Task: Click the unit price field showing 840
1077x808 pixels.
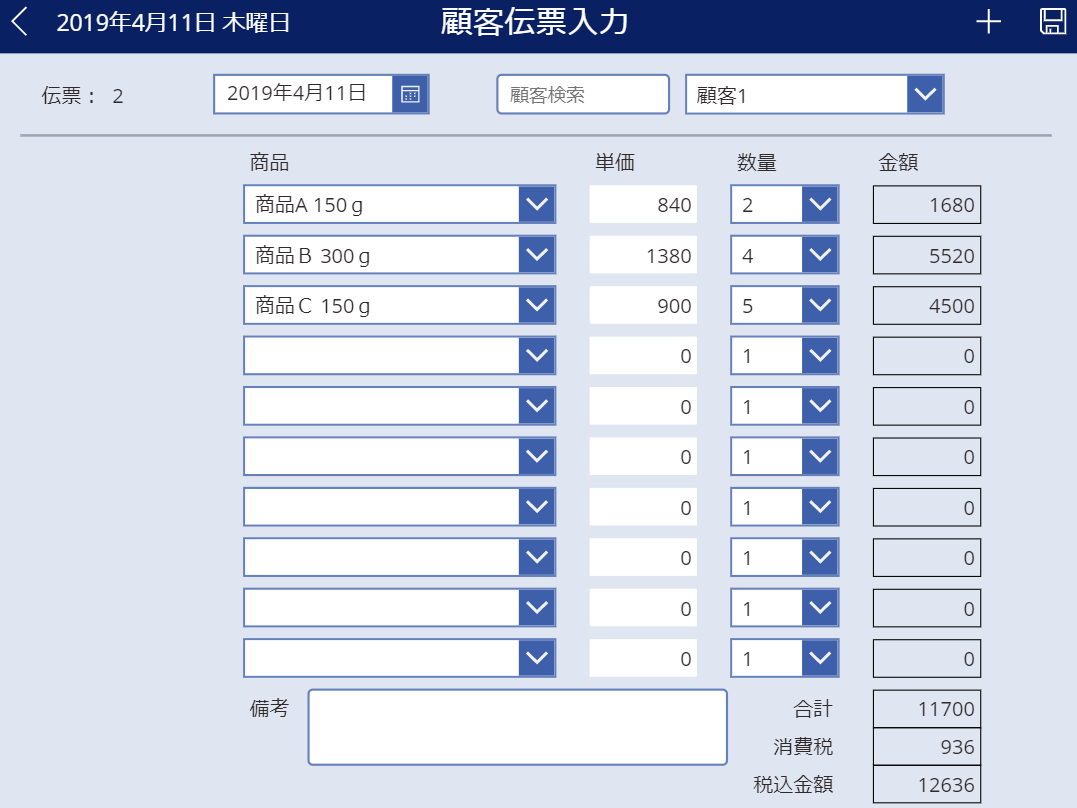Action: tap(642, 204)
